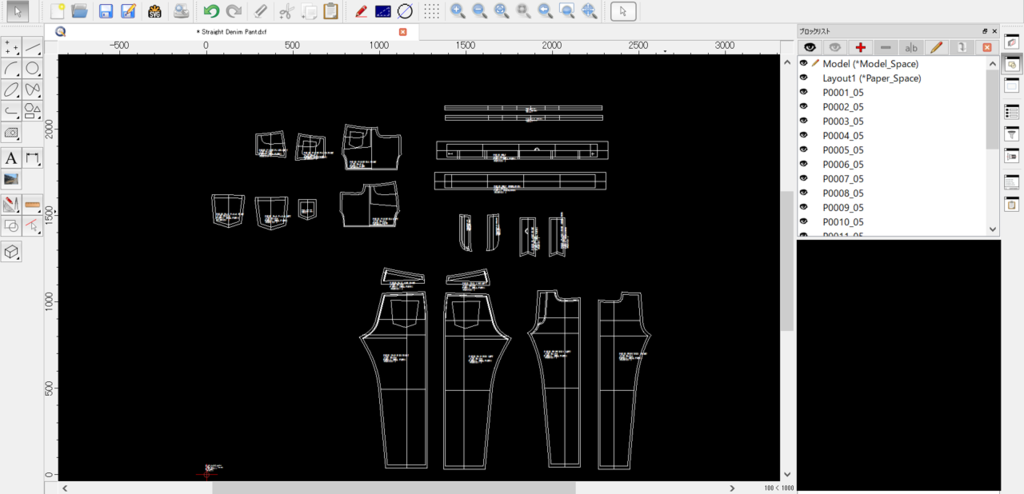The height and width of the screenshot is (494, 1024).
Task: Open the measuring ruler tools
Action: pyautogui.click(x=33, y=205)
